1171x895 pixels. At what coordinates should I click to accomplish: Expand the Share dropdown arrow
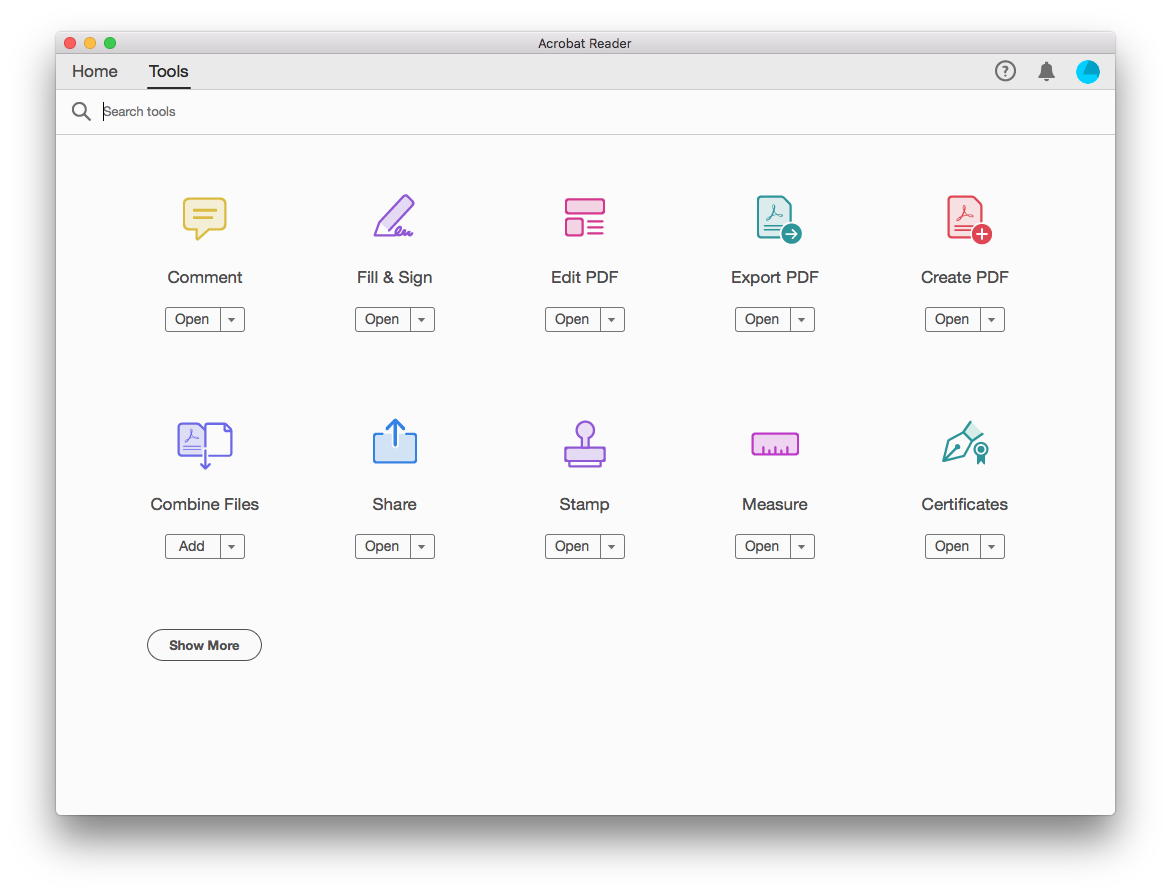point(422,547)
